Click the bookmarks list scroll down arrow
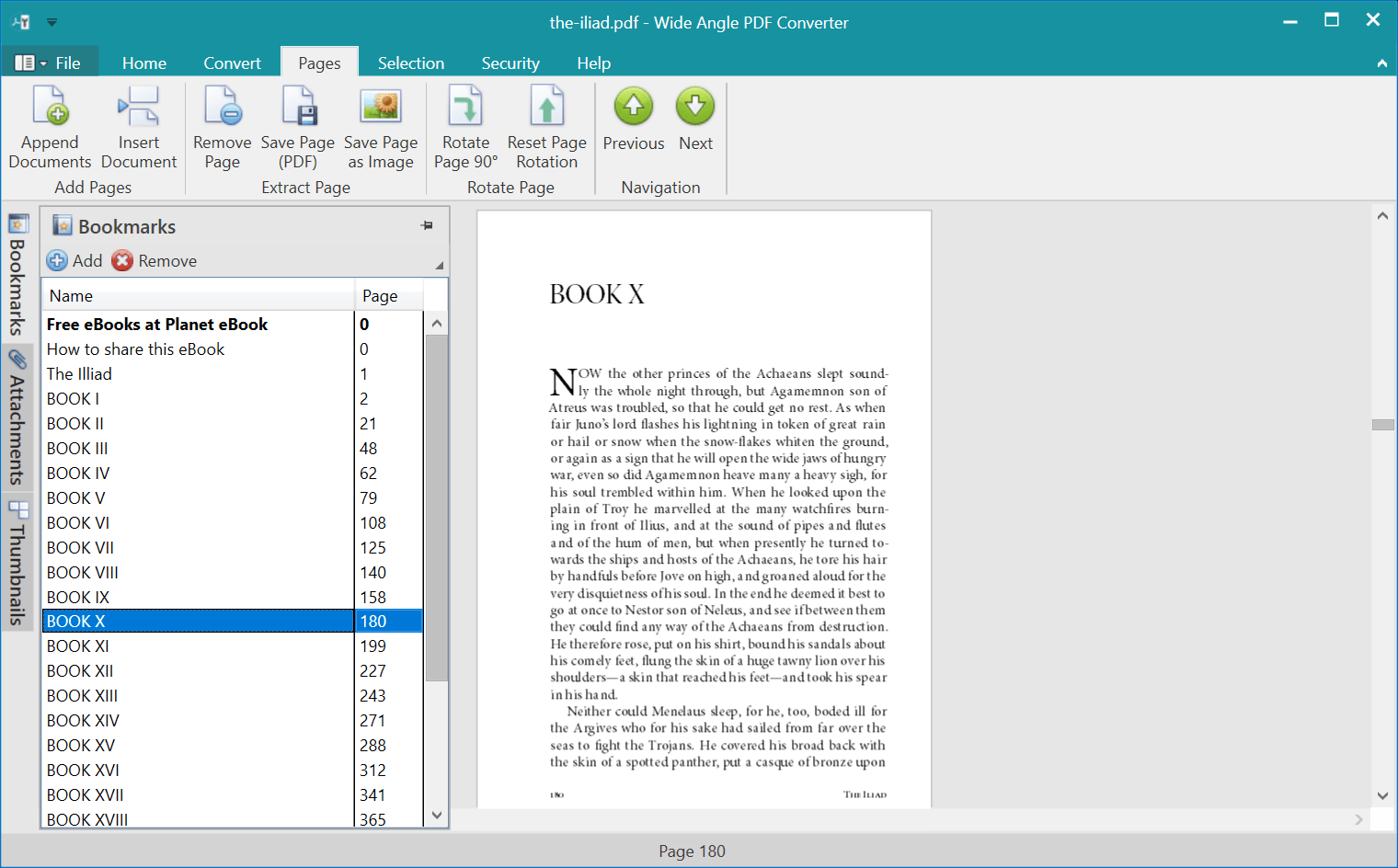This screenshot has width=1398, height=868. point(437,815)
